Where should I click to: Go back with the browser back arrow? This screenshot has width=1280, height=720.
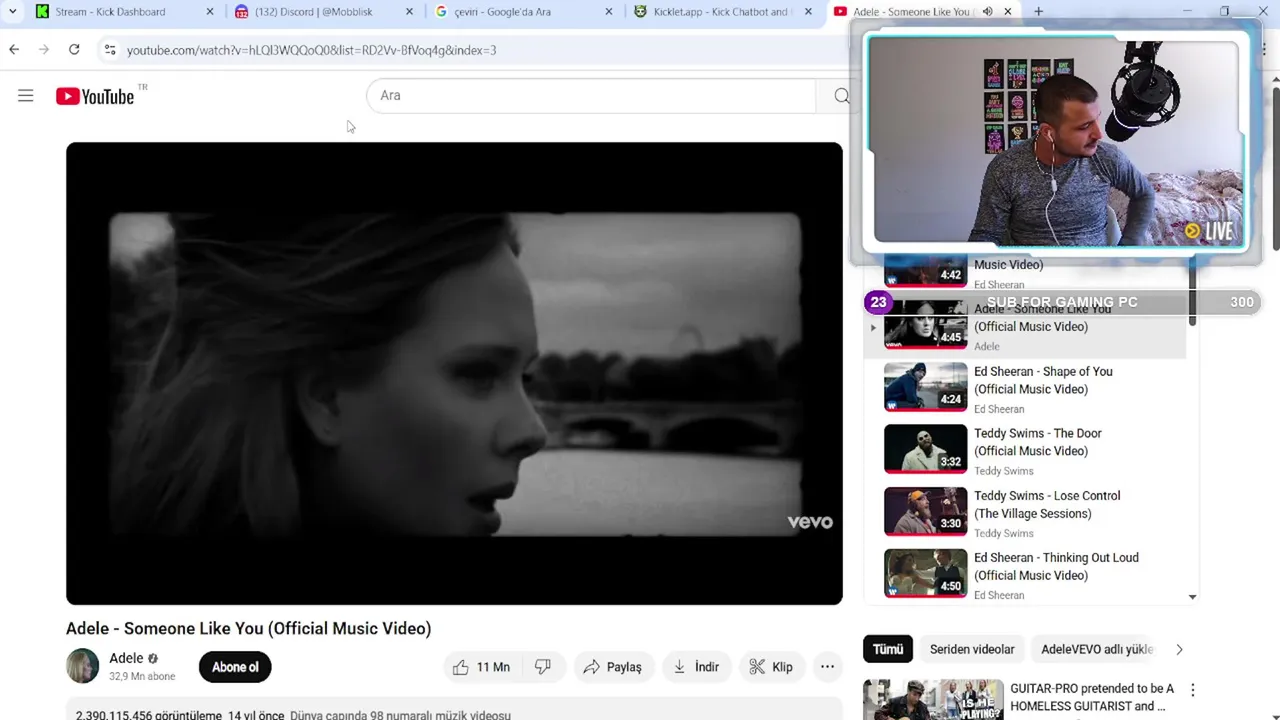pos(14,50)
